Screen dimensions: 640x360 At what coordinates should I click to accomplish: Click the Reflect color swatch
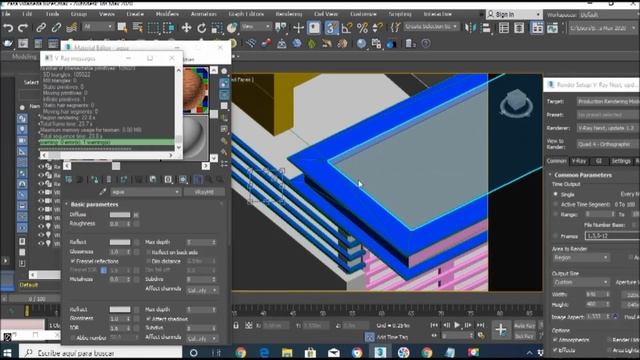pyautogui.click(x=120, y=242)
